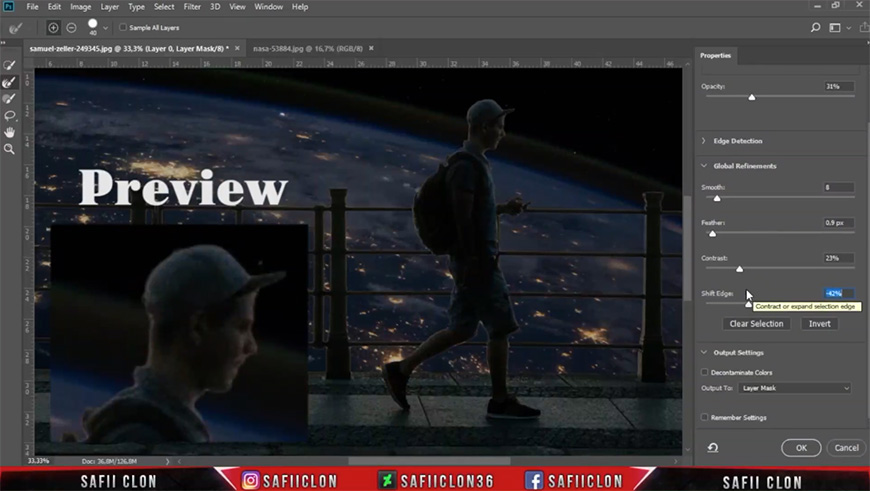Open the Image menu
Viewport: 870px width, 491px height.
80,7
